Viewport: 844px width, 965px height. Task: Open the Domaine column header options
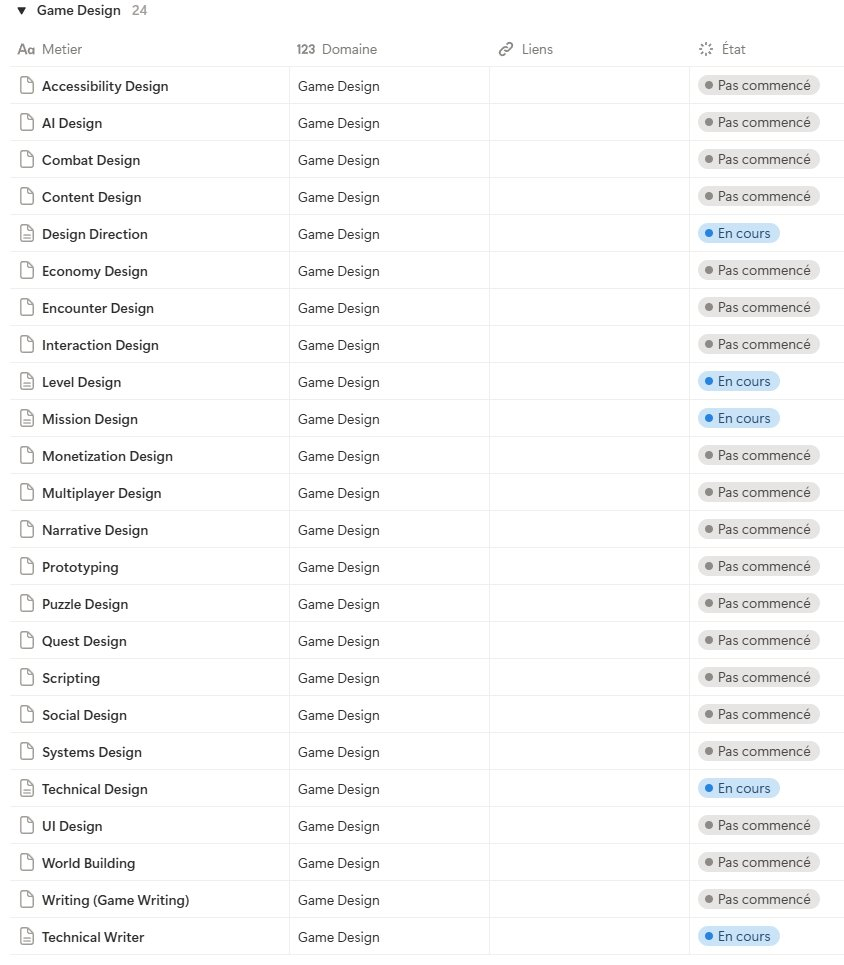[x=349, y=49]
